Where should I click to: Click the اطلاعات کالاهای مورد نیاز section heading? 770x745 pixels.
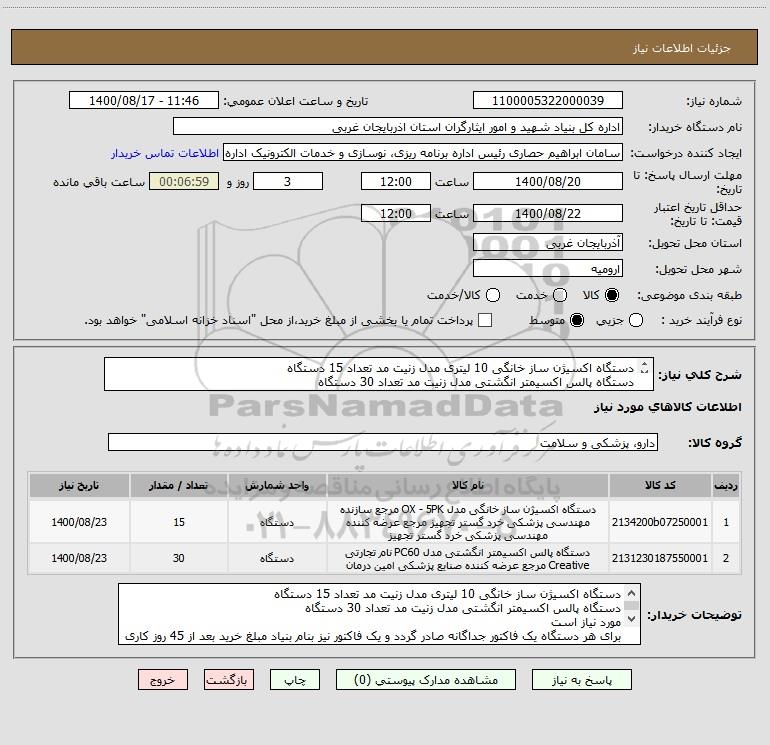[667, 407]
